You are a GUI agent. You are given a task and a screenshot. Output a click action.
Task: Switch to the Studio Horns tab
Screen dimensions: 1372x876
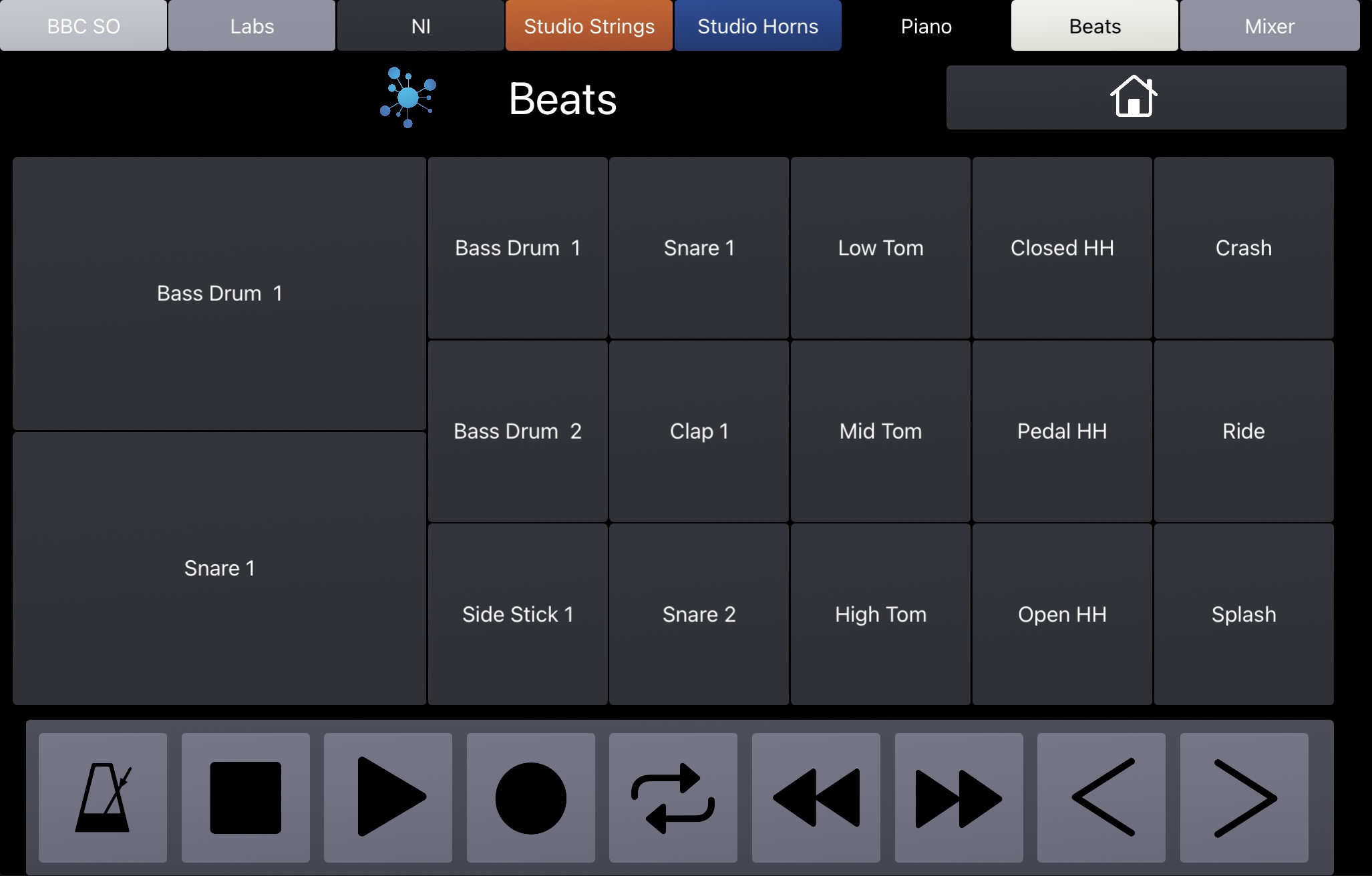[x=758, y=25]
